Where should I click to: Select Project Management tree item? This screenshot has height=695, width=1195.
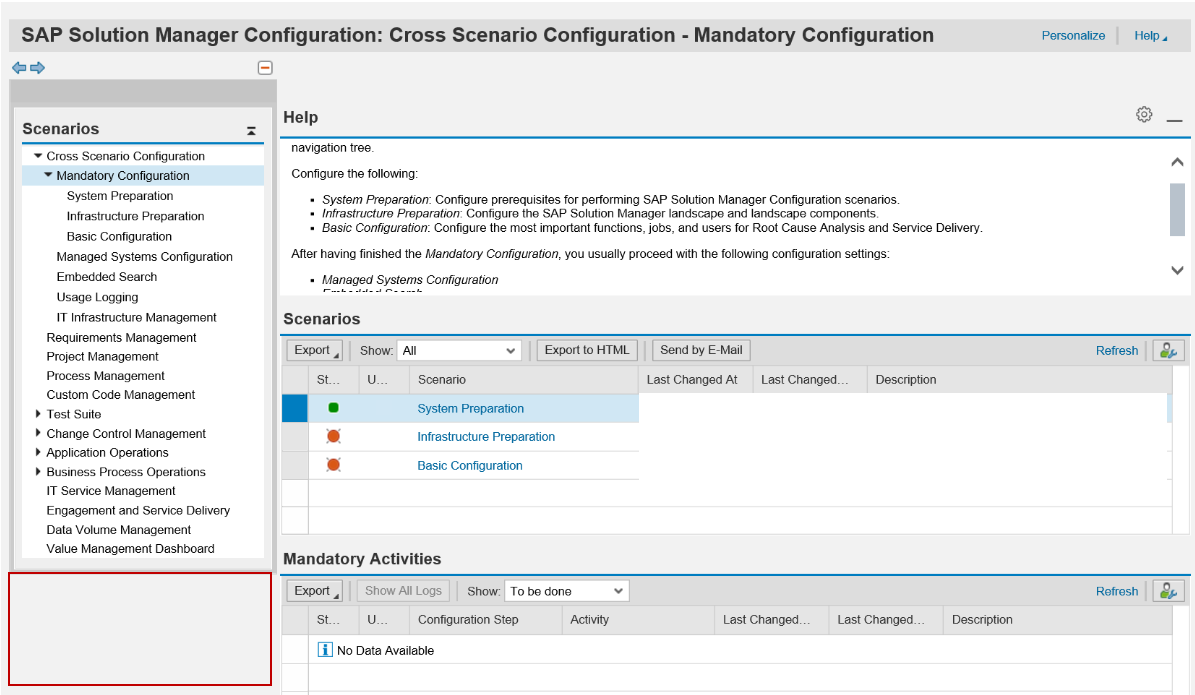102,357
